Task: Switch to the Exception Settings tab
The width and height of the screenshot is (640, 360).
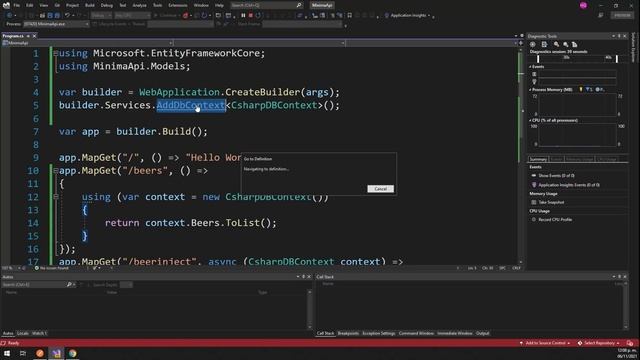Action: pos(379,333)
